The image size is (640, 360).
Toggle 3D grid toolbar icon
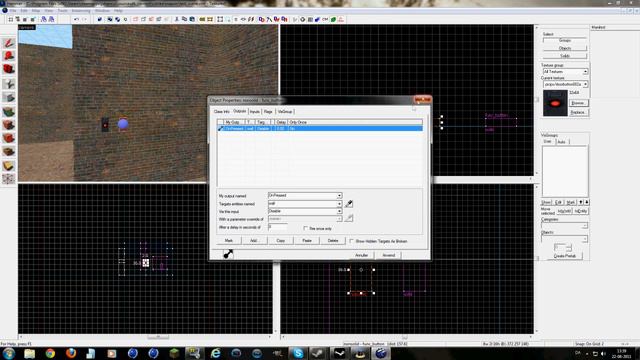coord(18,19)
